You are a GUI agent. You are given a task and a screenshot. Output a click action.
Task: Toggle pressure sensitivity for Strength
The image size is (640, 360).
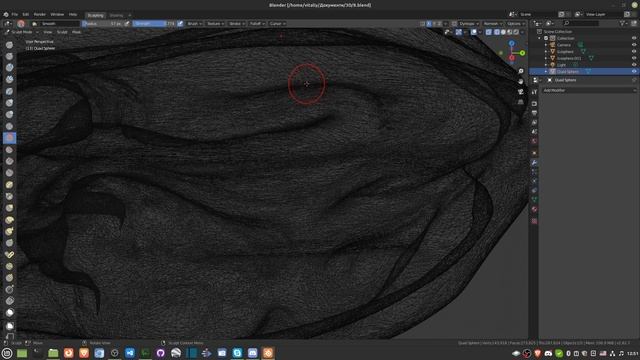click(180, 24)
